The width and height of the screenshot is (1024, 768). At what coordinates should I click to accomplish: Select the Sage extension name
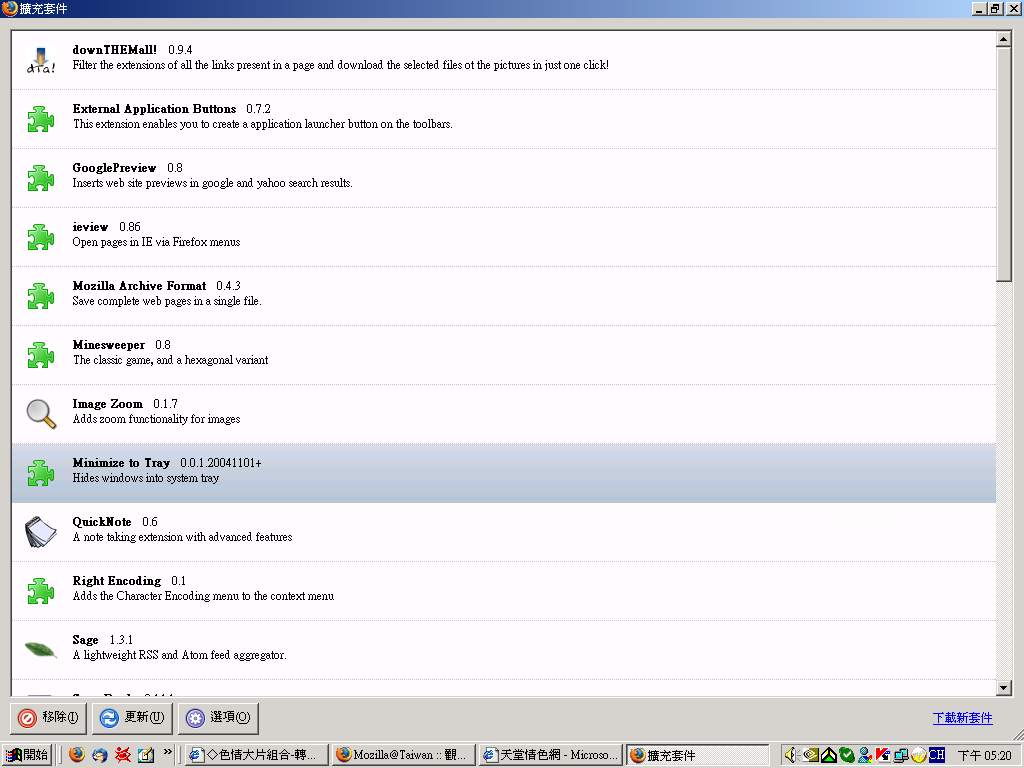click(86, 640)
